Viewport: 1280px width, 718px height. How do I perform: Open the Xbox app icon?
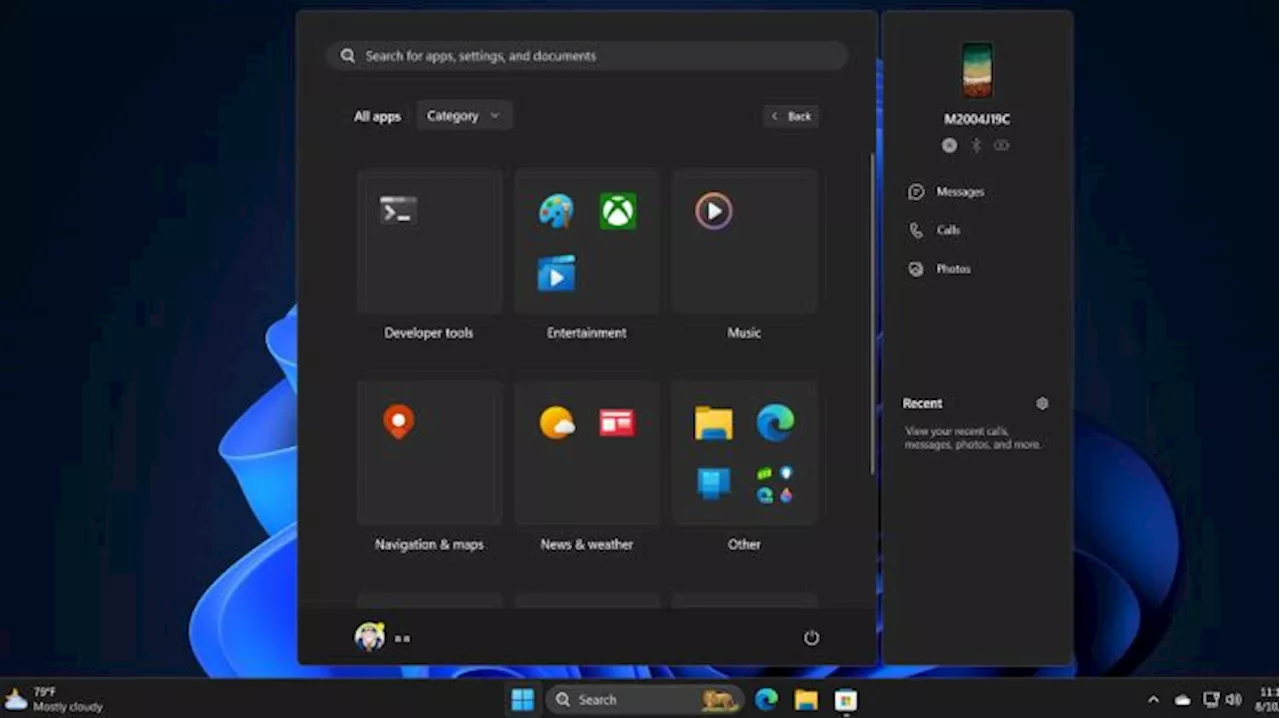[618, 211]
